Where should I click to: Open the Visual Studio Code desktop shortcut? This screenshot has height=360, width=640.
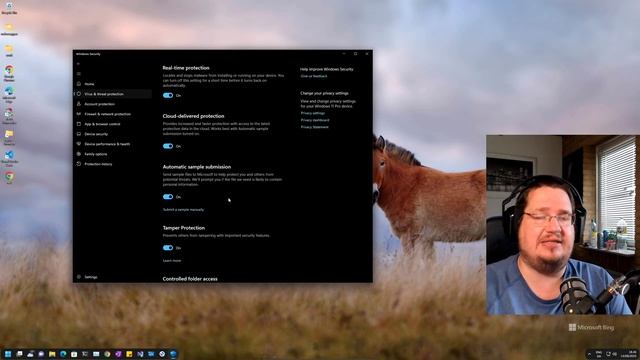9,158
